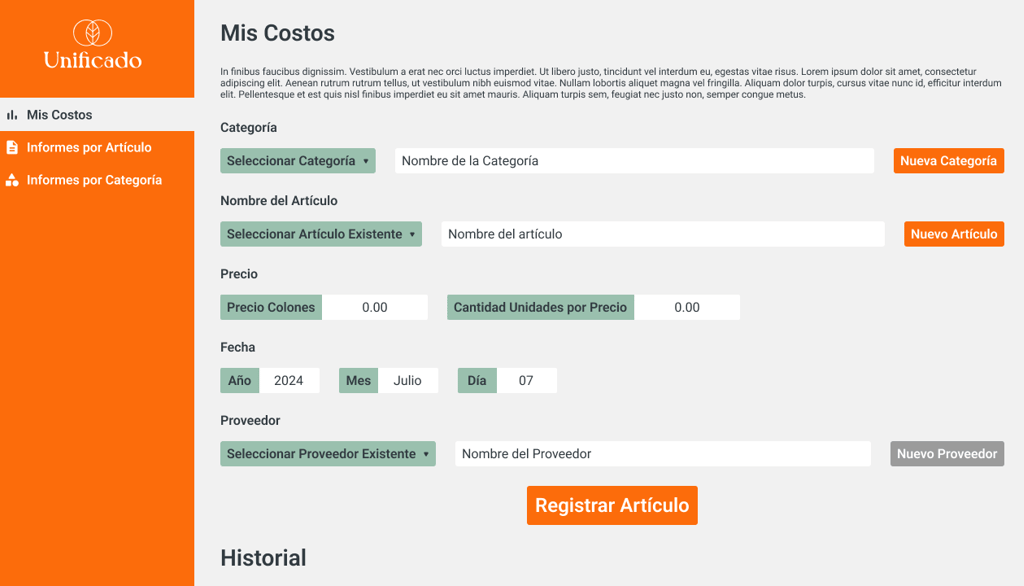Submit with the Registrar Artículo button
1024x586 pixels.
612,506
